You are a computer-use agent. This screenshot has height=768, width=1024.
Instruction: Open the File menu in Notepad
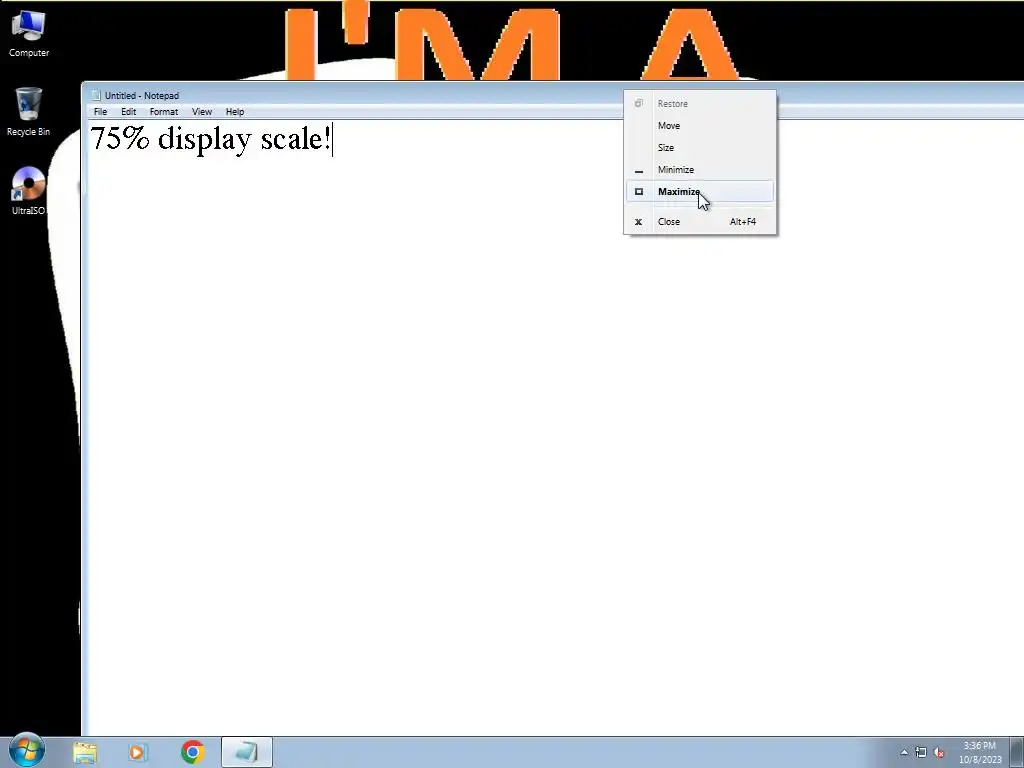101,112
